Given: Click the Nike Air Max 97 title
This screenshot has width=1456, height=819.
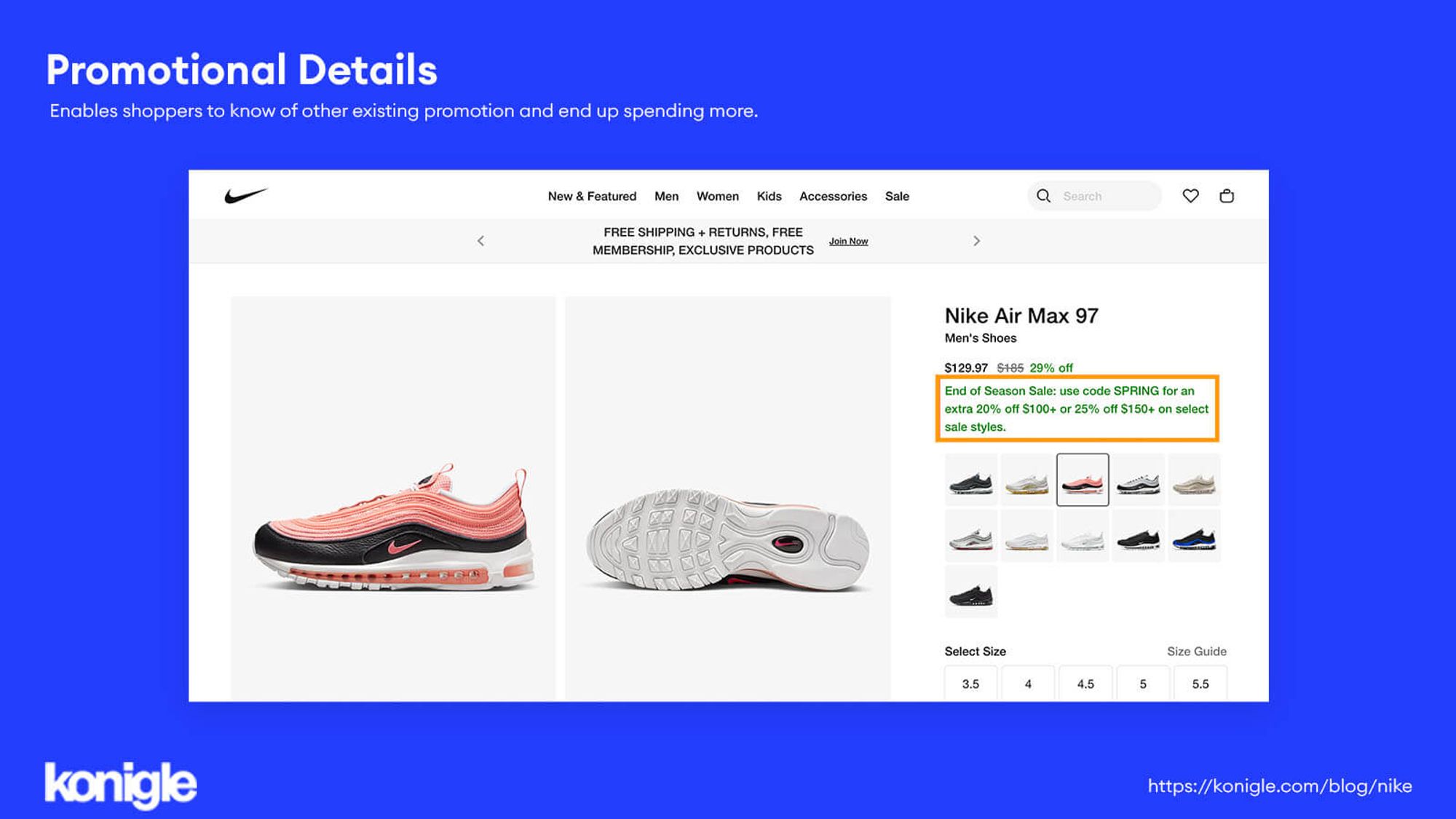Looking at the screenshot, I should pyautogui.click(x=1021, y=316).
